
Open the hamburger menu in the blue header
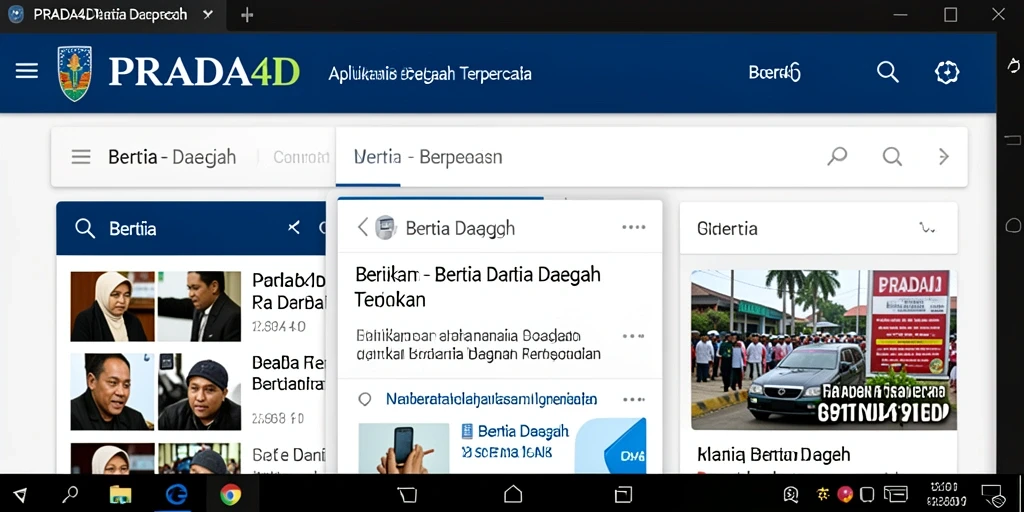[27, 71]
